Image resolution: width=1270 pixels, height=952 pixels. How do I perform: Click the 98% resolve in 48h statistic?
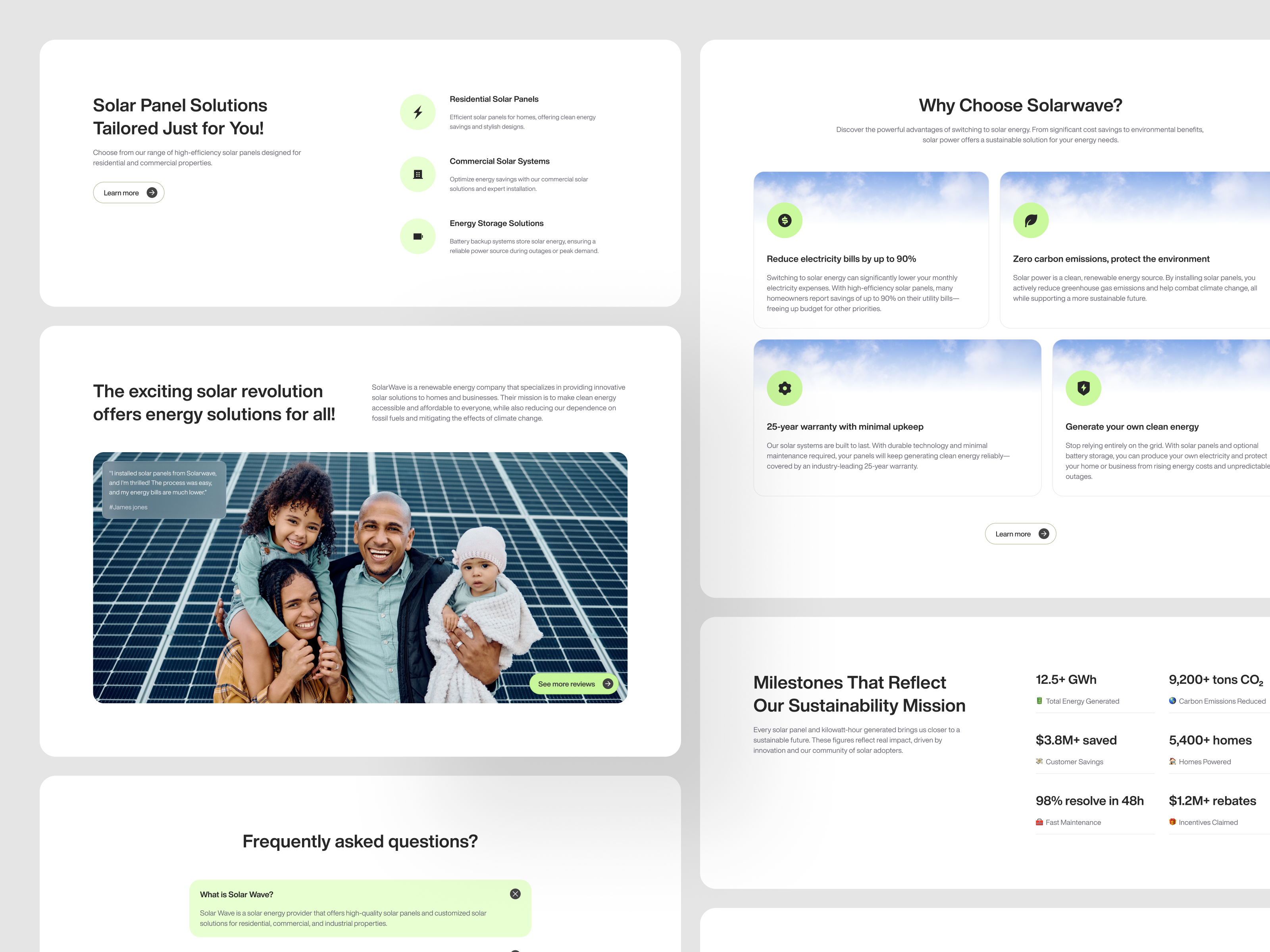1089,800
